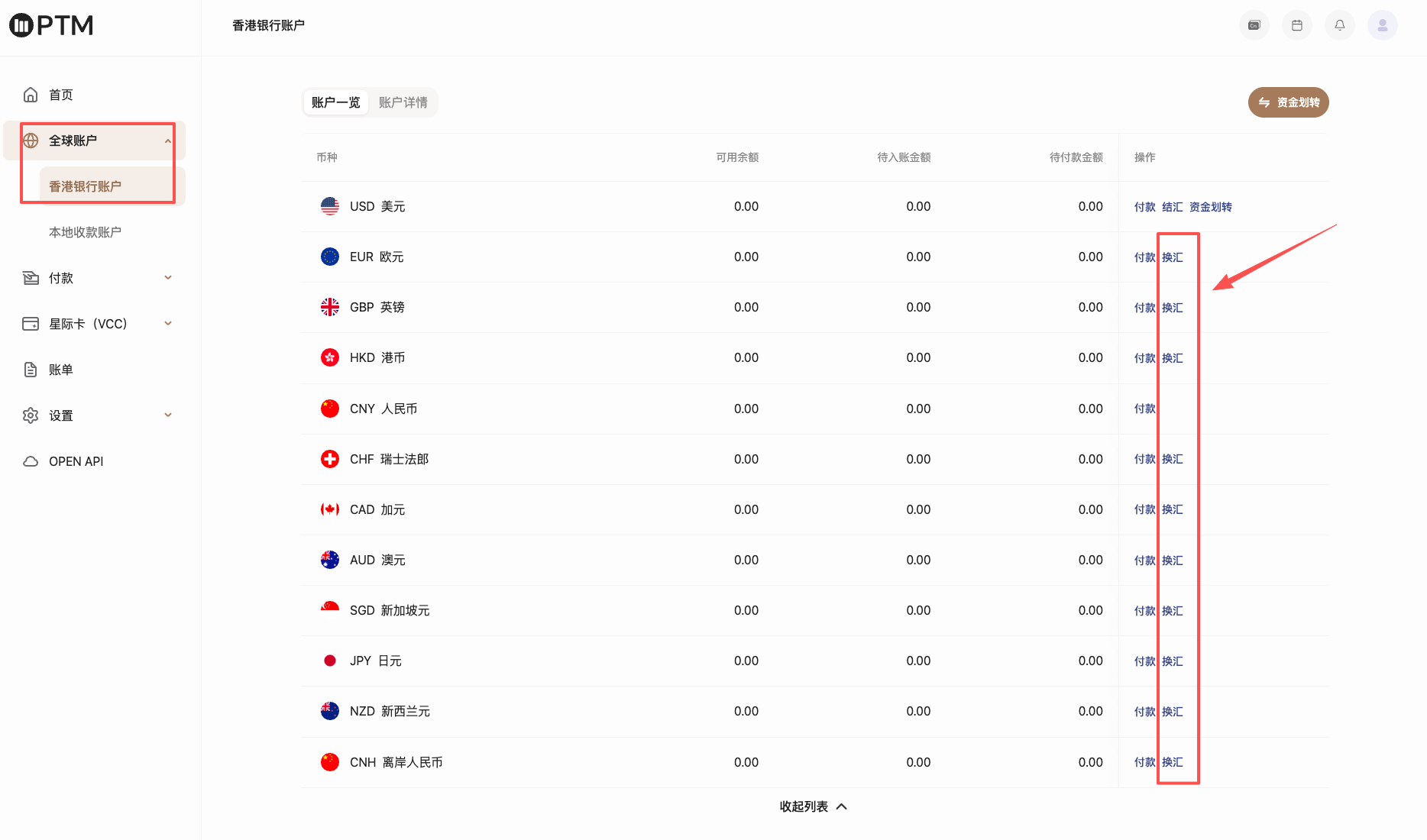Click 结汇 link in USD row
Screen dimensions: 1427x840
point(1173,207)
